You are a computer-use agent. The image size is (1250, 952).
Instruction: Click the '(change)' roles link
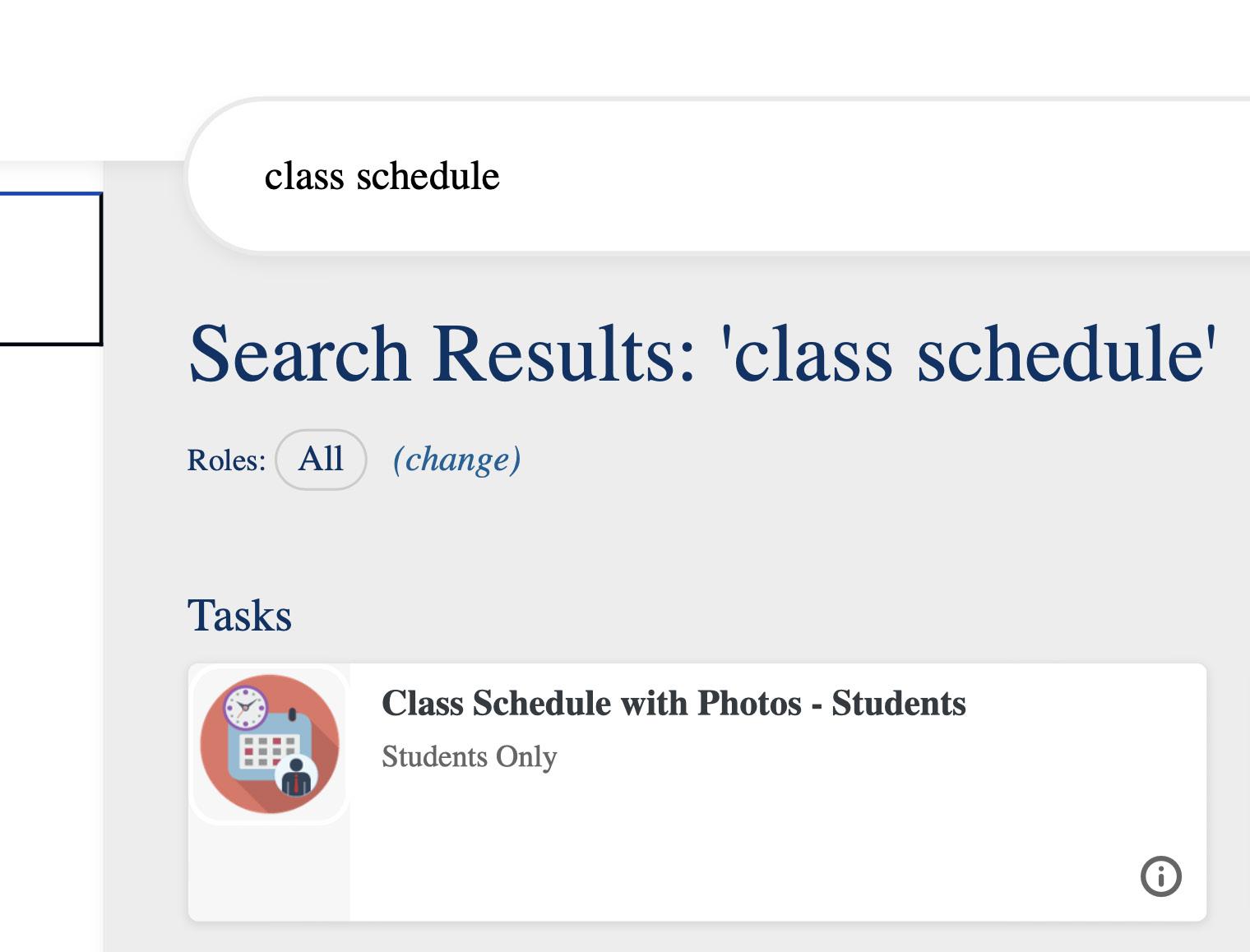456,460
